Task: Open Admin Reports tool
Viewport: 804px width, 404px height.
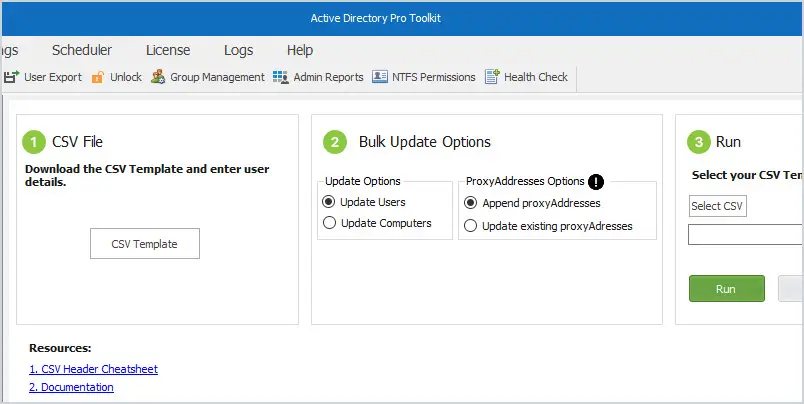Action: pos(318,77)
